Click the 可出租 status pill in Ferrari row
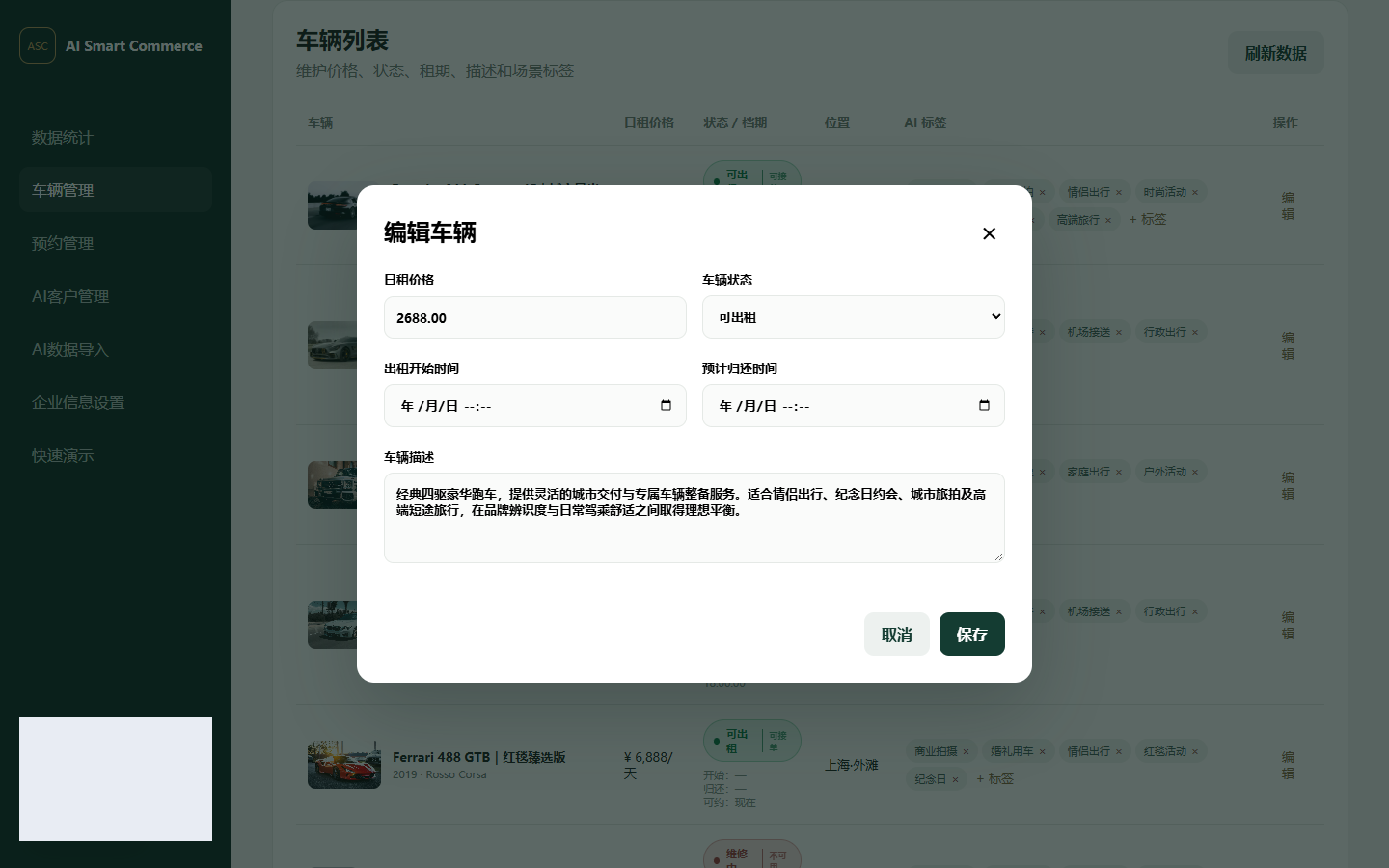1389x868 pixels. tap(752, 741)
